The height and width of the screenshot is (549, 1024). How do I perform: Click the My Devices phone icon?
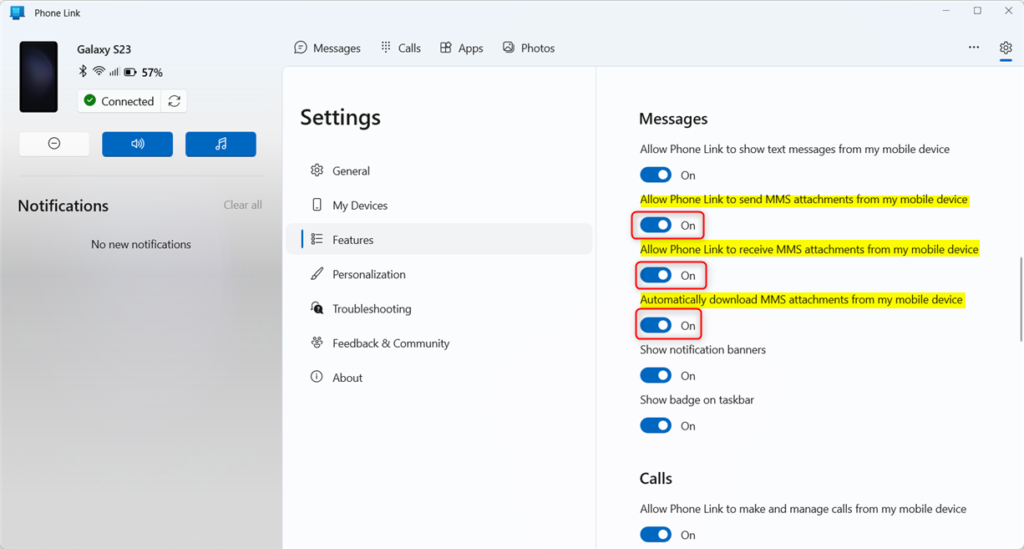point(317,205)
